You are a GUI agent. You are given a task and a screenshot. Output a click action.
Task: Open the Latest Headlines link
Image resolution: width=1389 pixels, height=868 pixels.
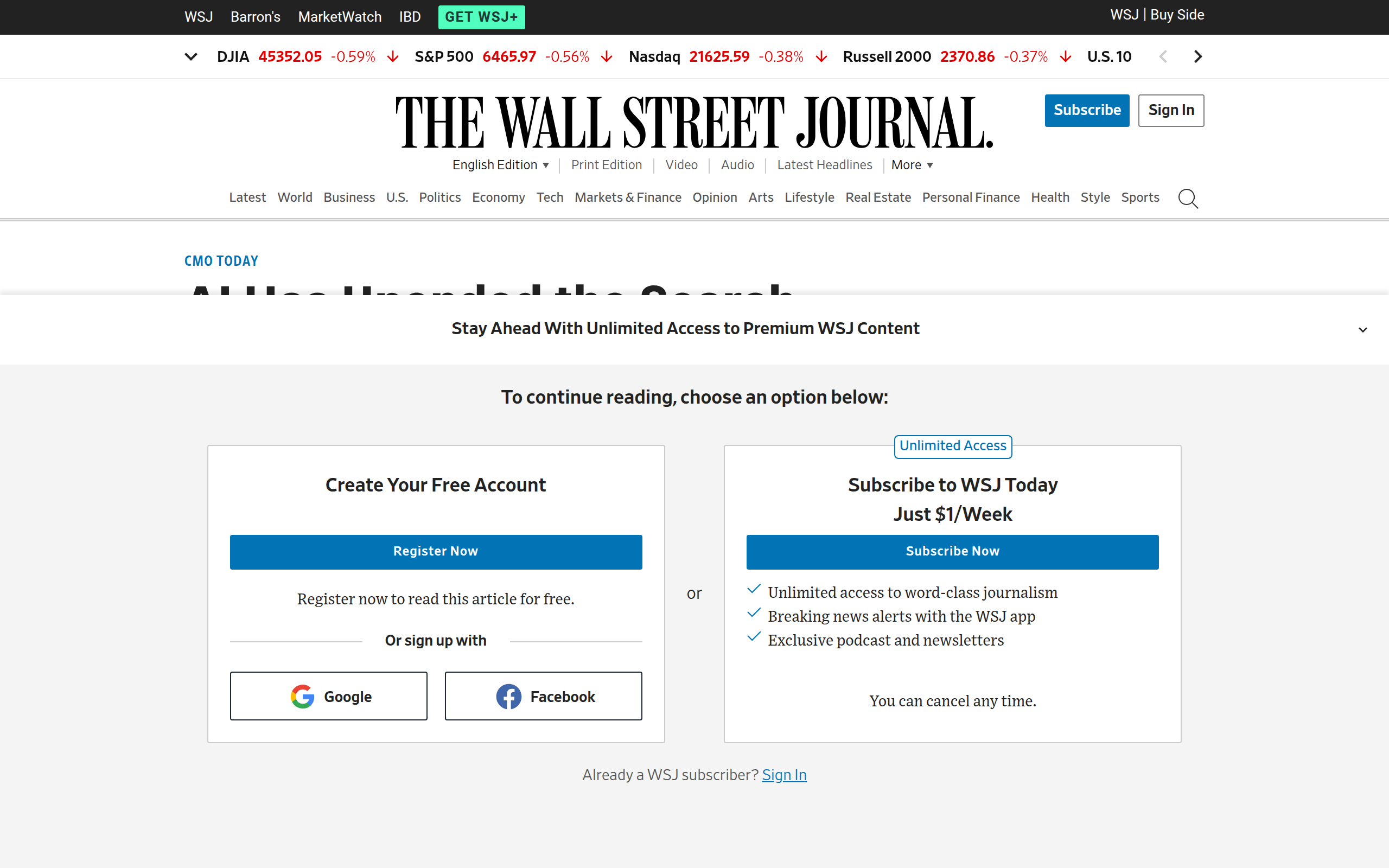(824, 165)
